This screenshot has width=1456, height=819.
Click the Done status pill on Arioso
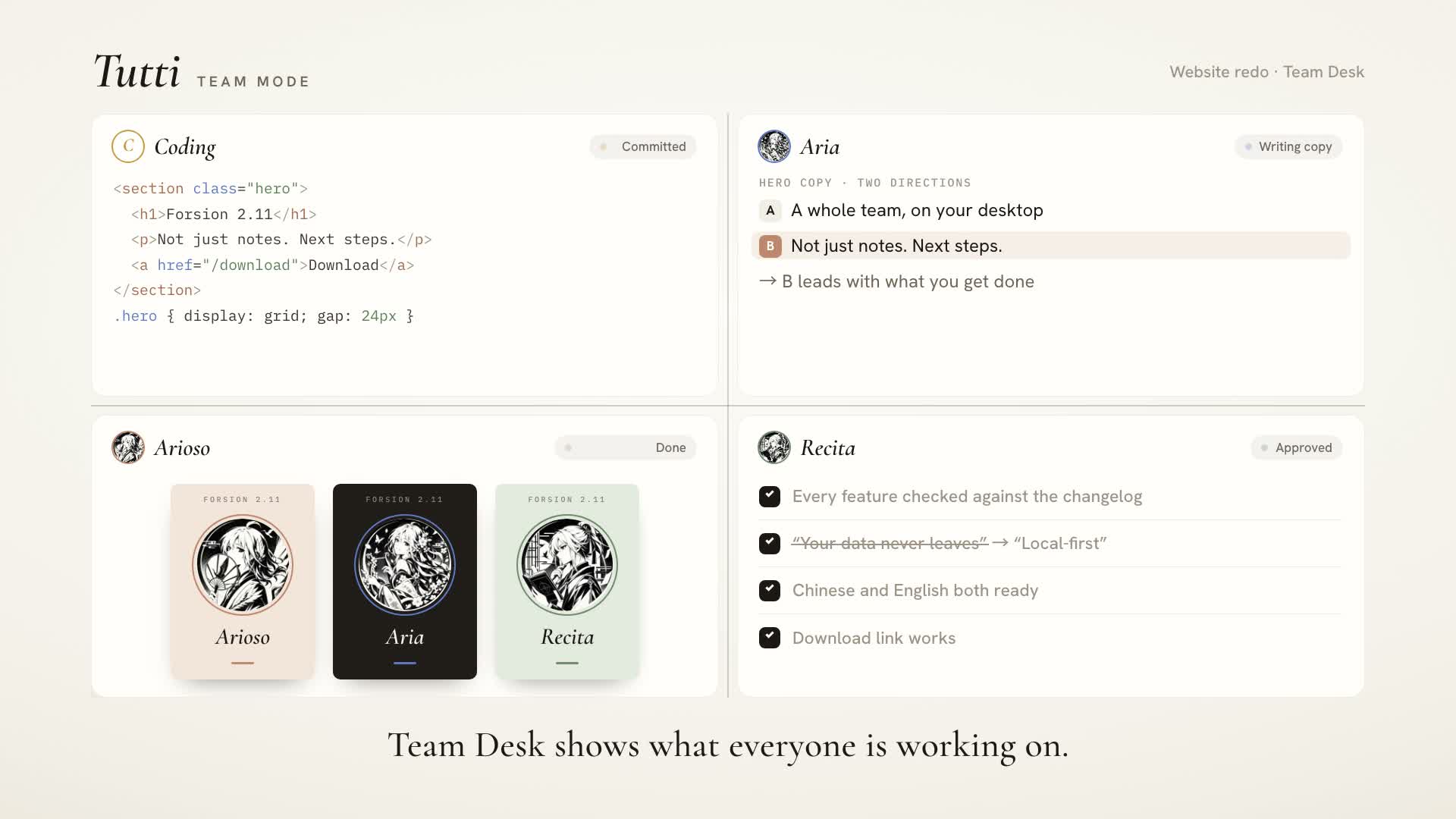coord(626,447)
